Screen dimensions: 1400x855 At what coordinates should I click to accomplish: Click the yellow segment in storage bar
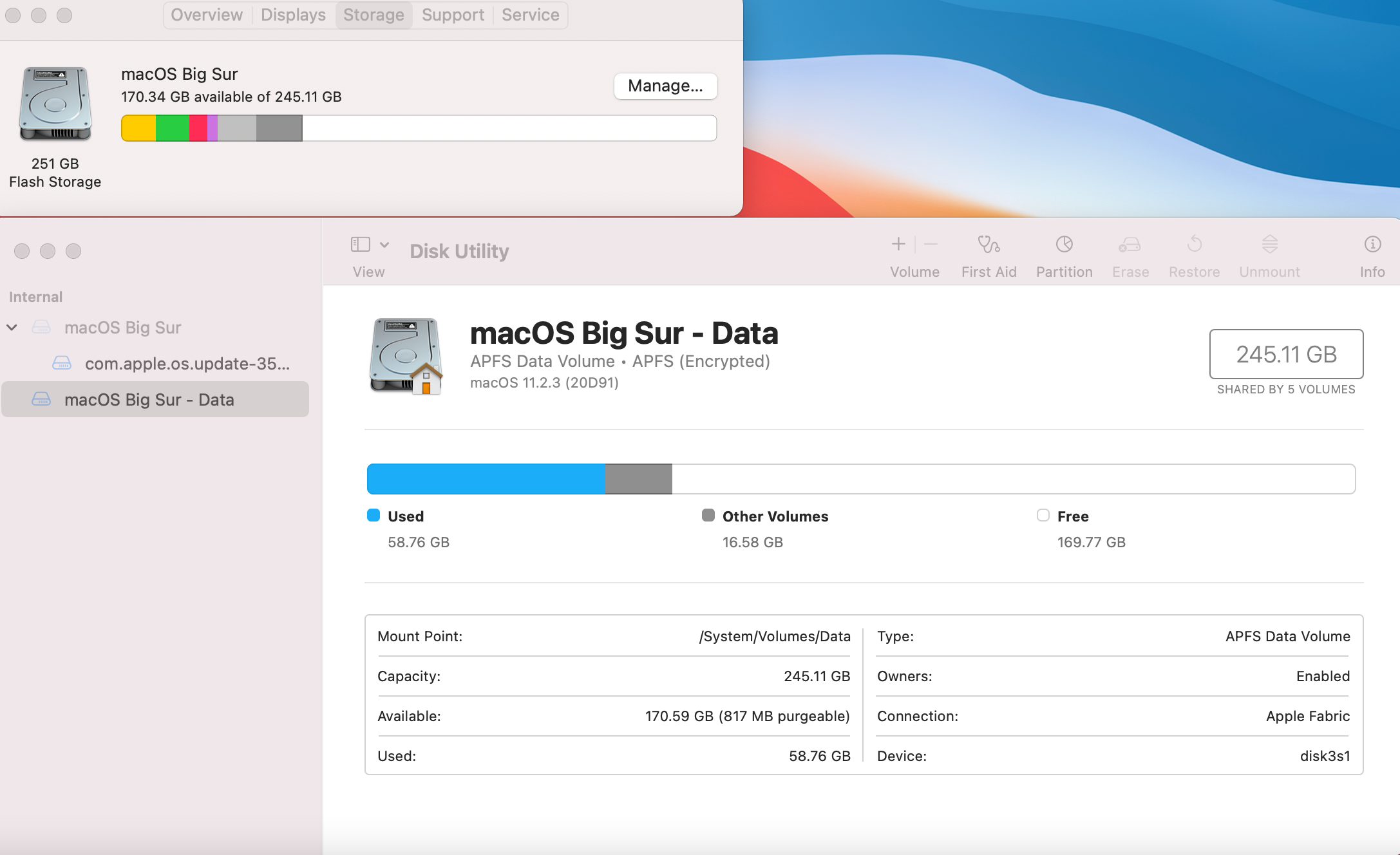click(x=139, y=128)
